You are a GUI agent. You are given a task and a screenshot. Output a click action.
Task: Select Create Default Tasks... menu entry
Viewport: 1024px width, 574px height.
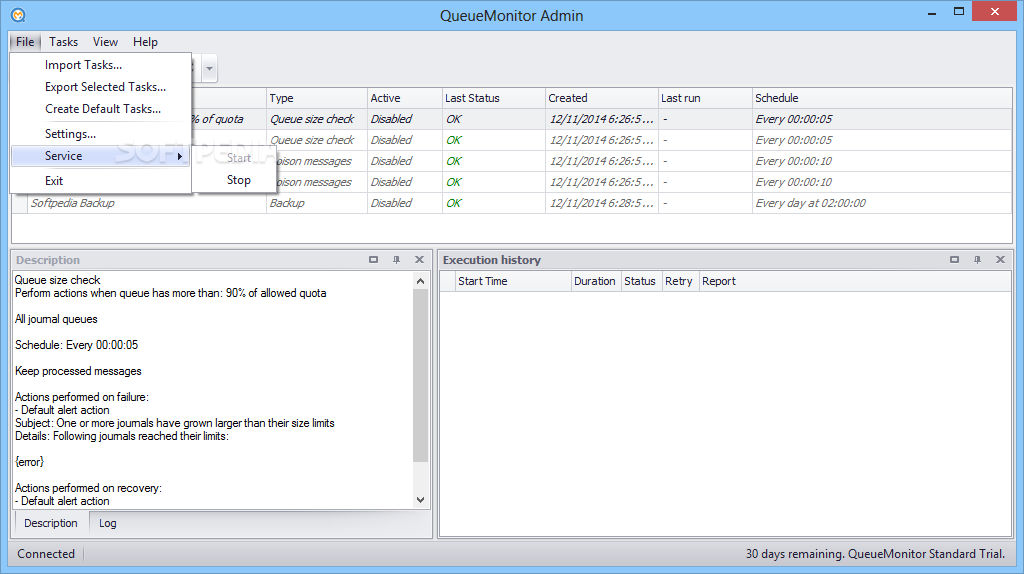tap(103, 109)
